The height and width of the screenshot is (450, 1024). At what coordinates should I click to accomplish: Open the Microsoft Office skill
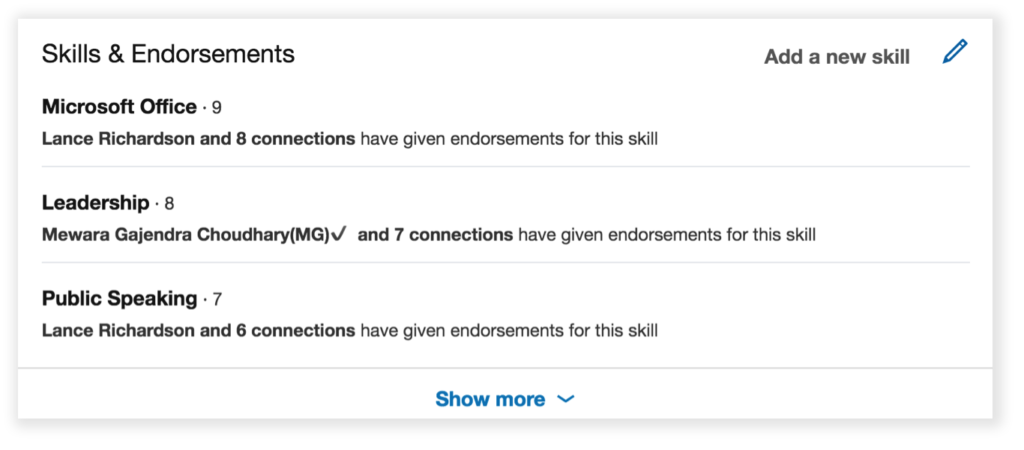tap(120, 106)
